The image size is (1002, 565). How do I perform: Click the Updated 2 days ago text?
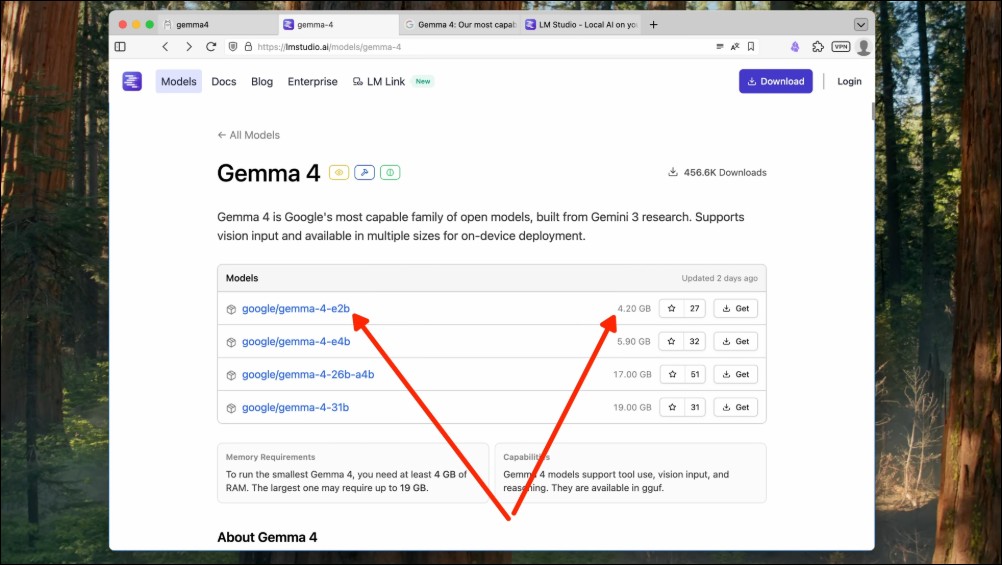coord(720,278)
